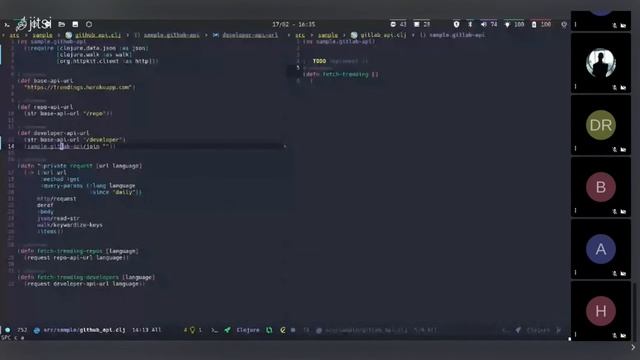Click the tray indicator showing 43
The height and width of the screenshot is (360, 640).
coord(398,24)
